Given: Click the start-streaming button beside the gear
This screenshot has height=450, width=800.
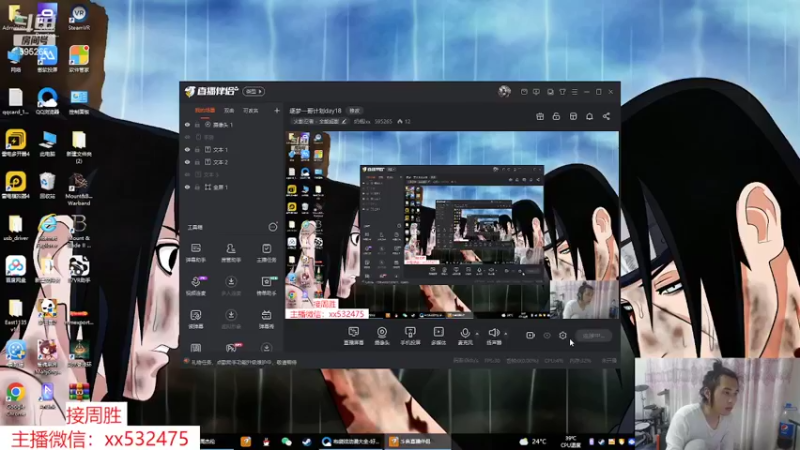Looking at the screenshot, I should 593,336.
